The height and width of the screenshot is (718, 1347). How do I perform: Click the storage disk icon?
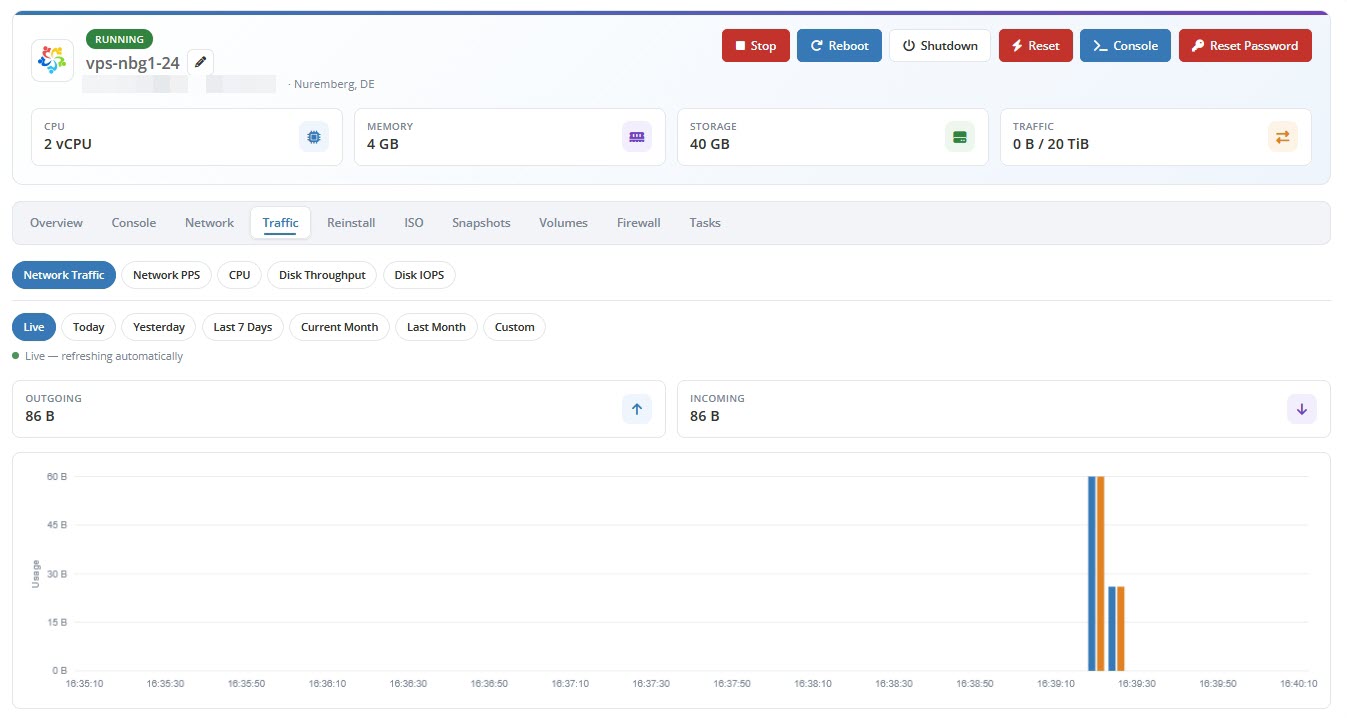tap(960, 137)
